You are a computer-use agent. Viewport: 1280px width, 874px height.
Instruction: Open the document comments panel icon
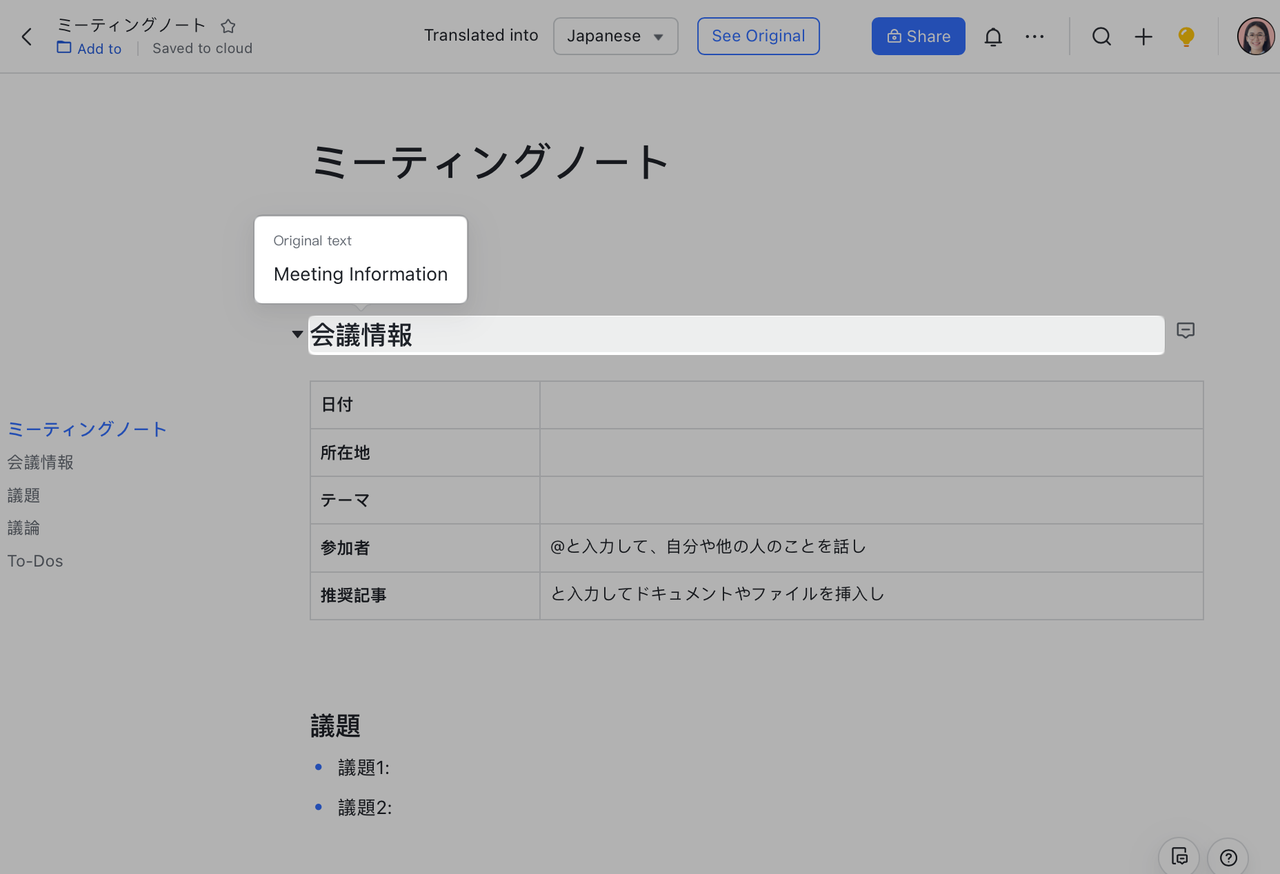tap(1178, 856)
